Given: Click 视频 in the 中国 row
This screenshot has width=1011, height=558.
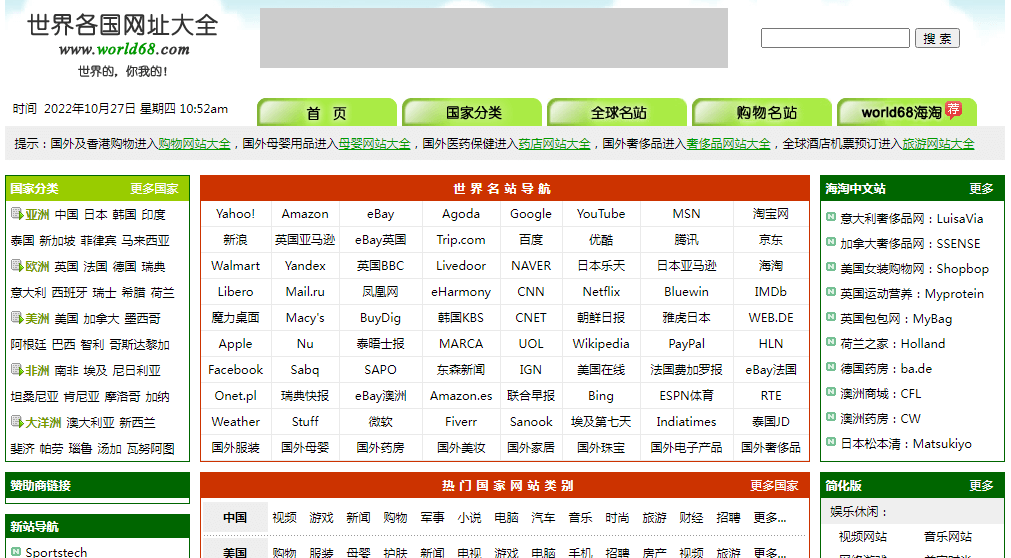Looking at the screenshot, I should pos(284,517).
